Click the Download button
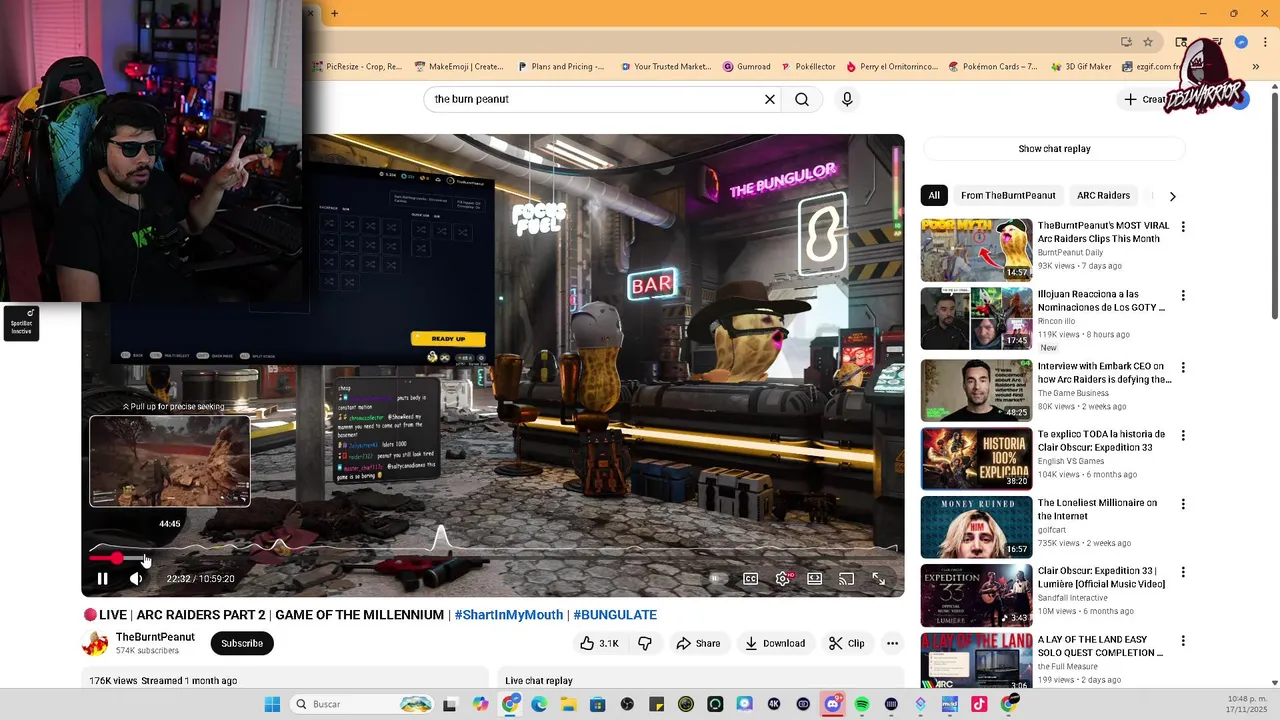The width and height of the screenshot is (1280, 720). [x=775, y=643]
